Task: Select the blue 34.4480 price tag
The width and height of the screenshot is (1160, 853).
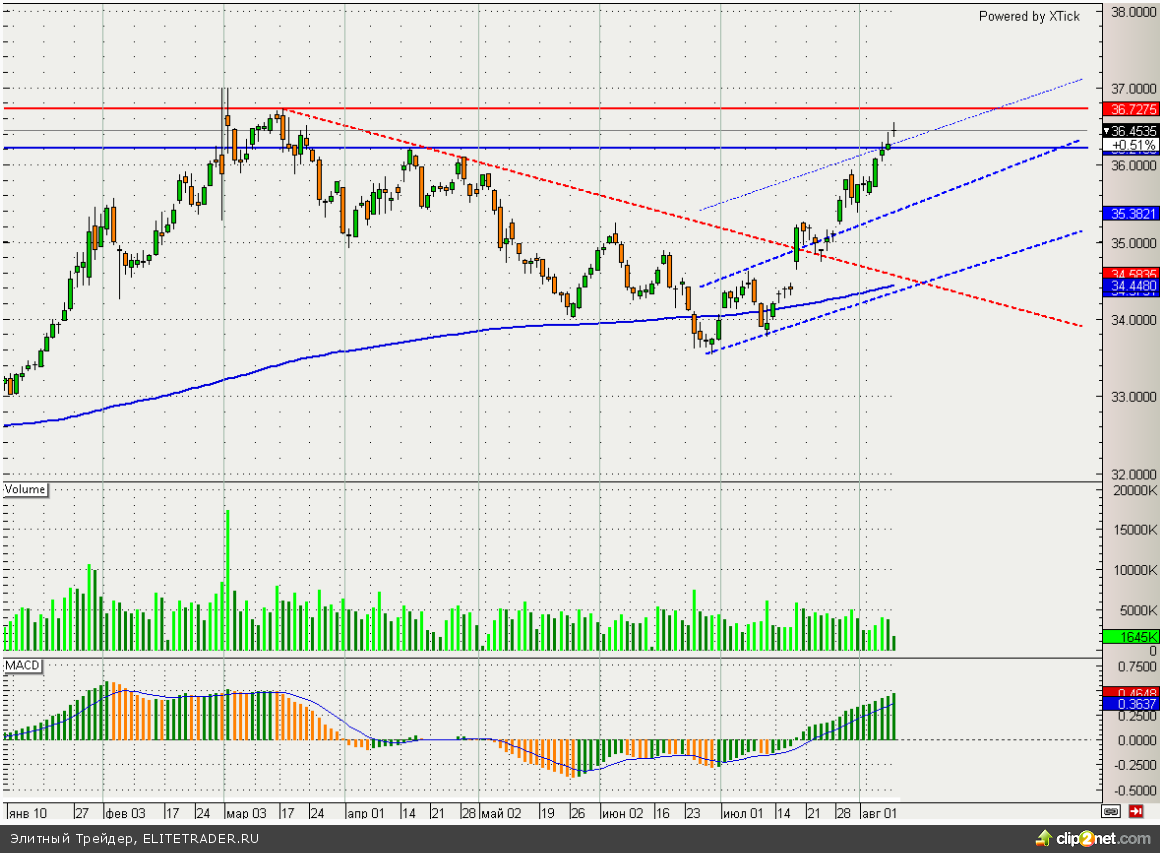Action: [x=1131, y=286]
